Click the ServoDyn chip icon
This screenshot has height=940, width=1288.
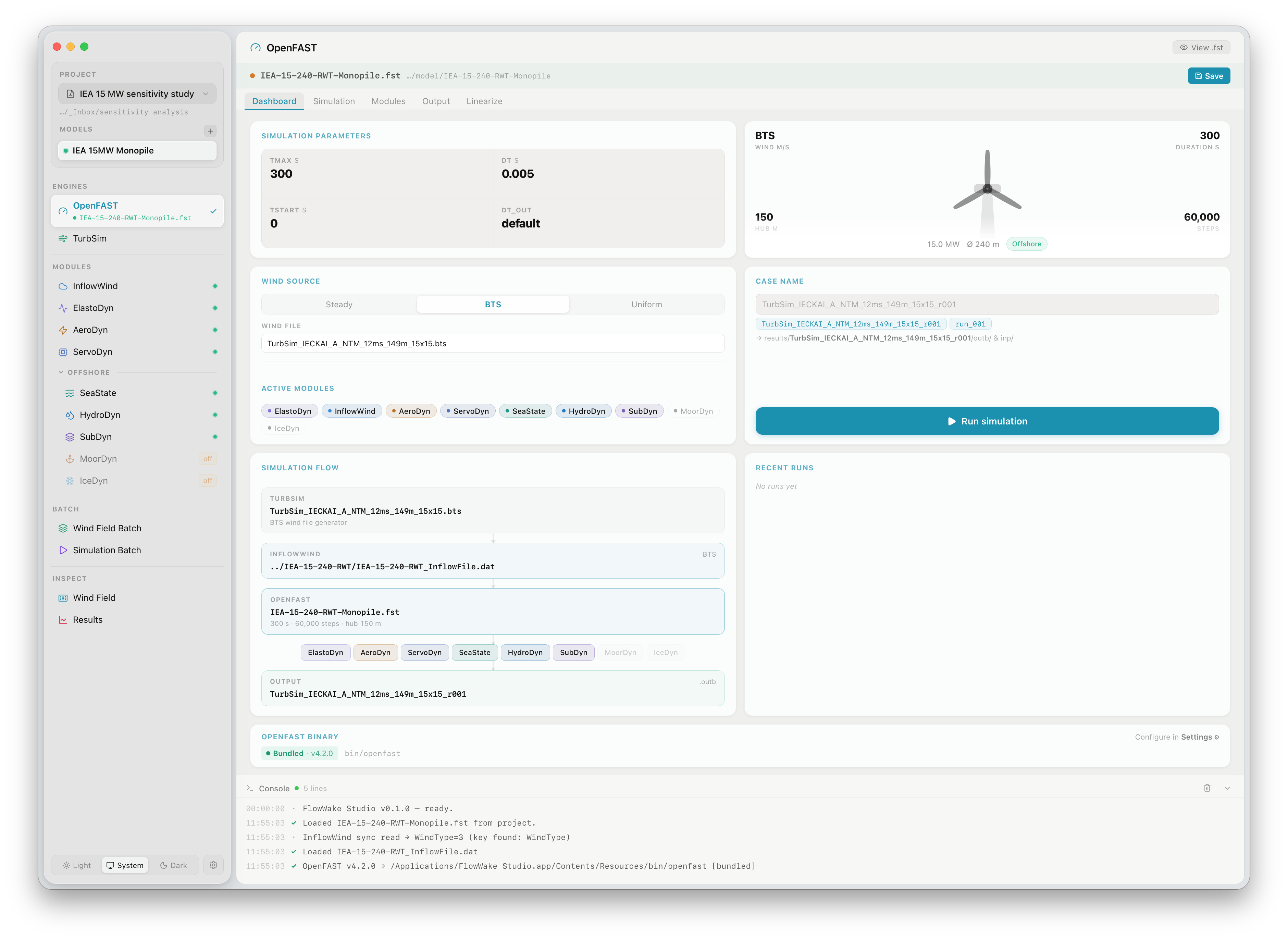click(x=63, y=352)
